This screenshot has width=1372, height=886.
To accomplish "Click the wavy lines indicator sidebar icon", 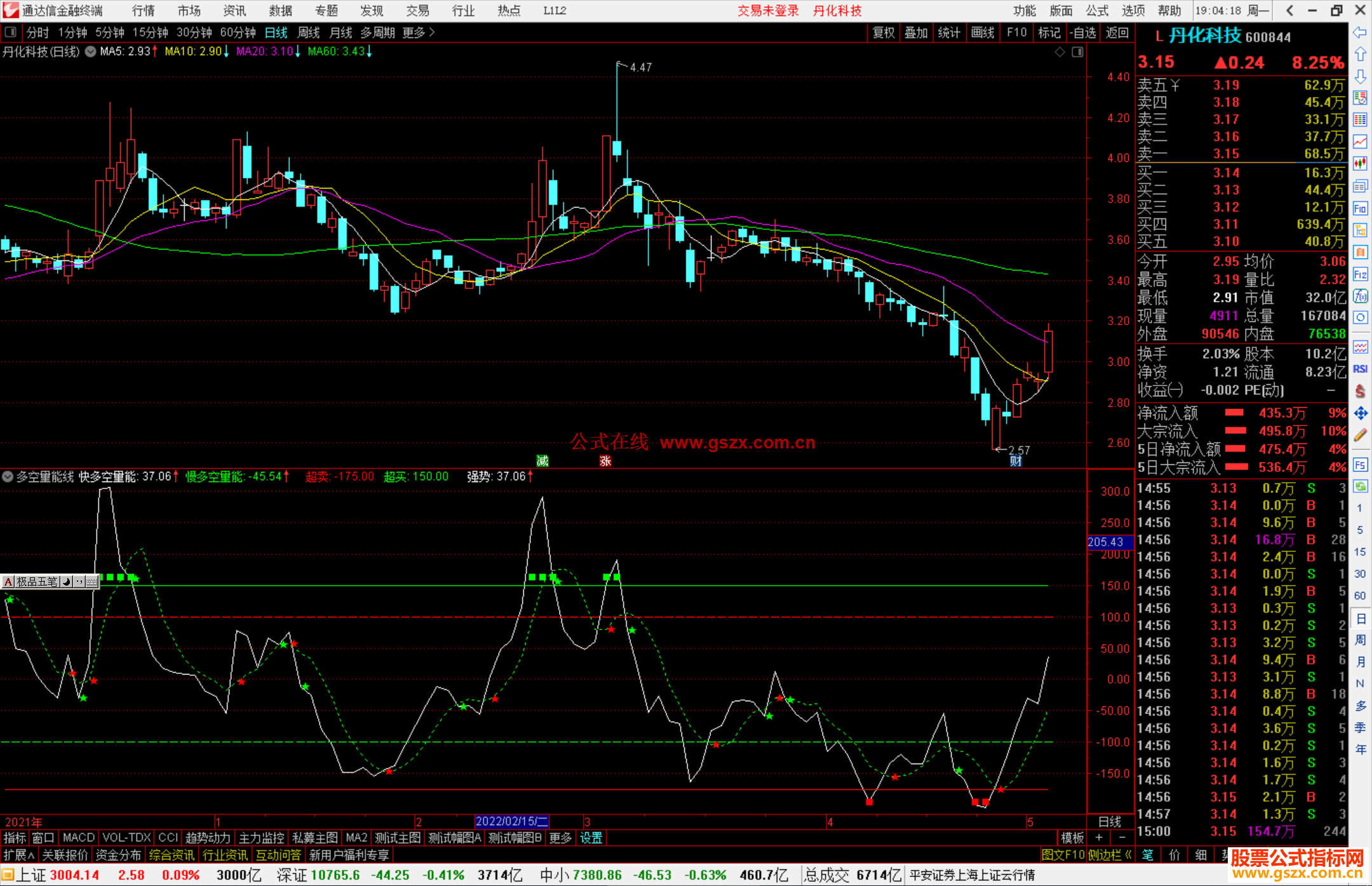I will coord(1360,347).
